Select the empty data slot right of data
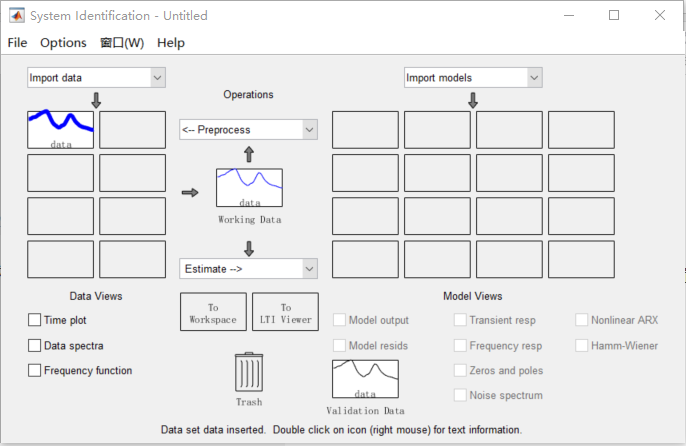Viewport: 686px width, 446px height. pos(133,130)
